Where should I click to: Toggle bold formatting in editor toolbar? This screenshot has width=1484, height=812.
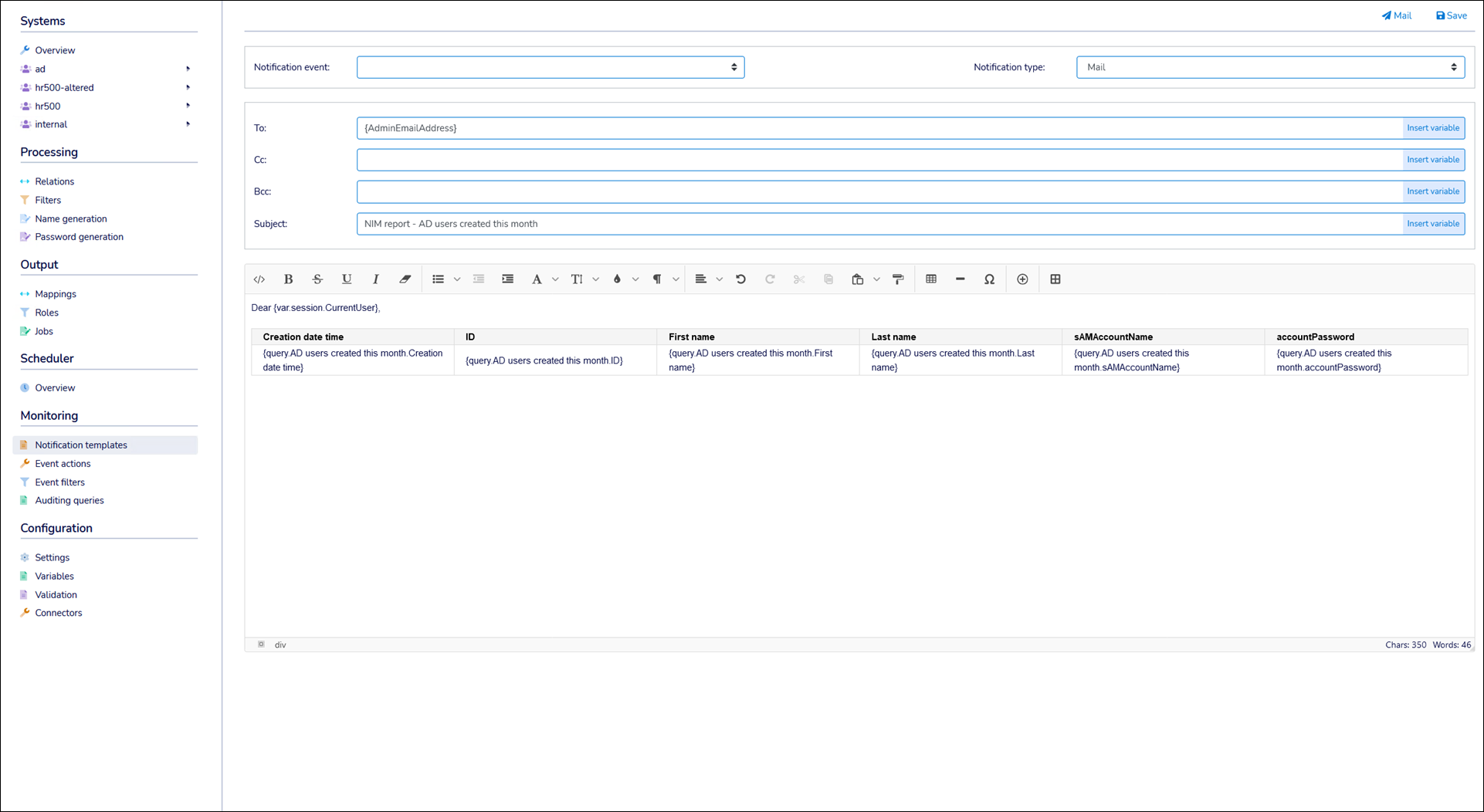(x=288, y=279)
